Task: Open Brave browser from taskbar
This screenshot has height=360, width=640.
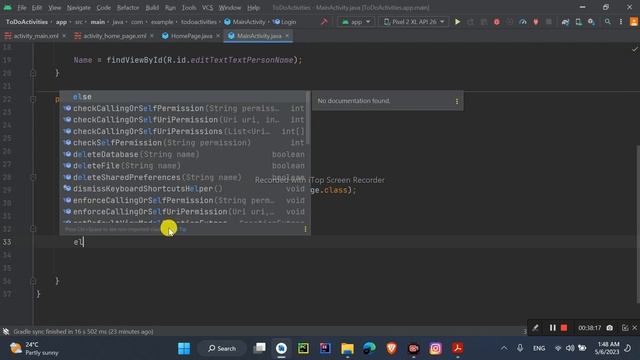Action: coord(391,348)
